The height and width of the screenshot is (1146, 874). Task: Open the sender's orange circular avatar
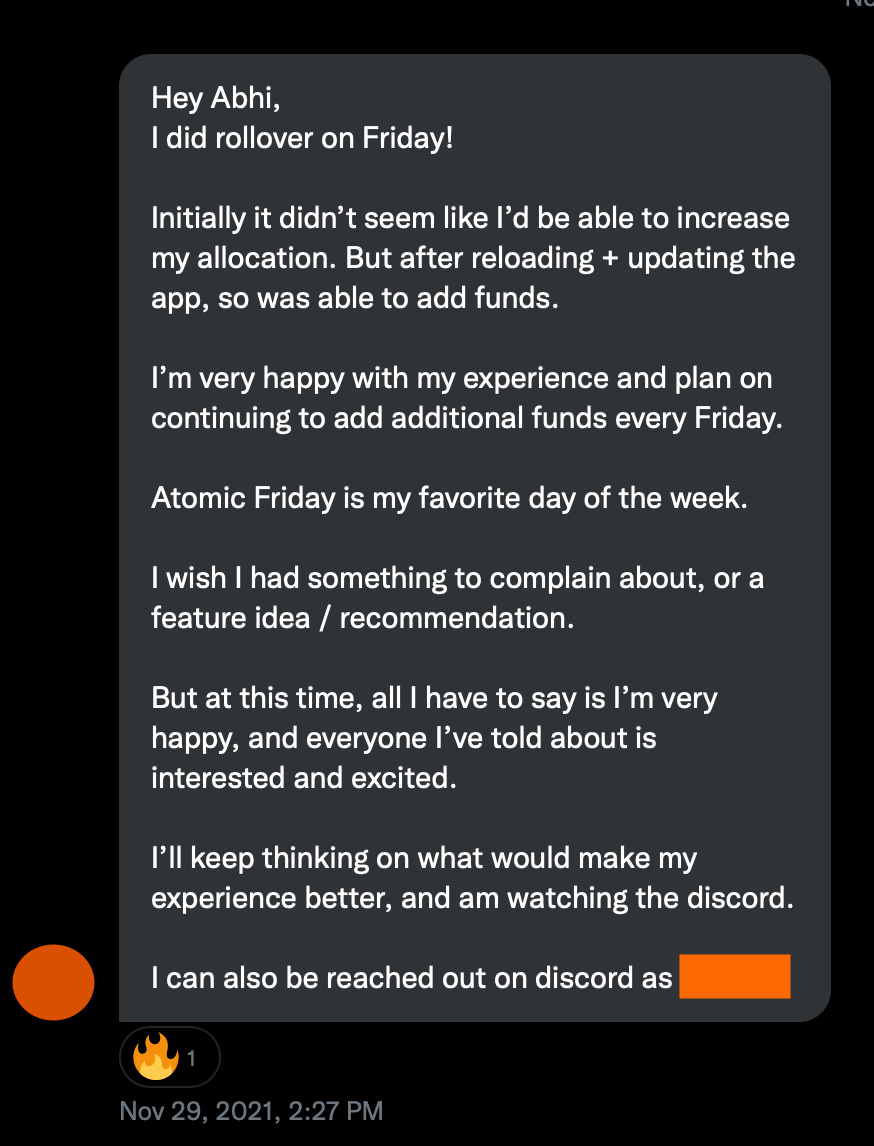(x=53, y=982)
